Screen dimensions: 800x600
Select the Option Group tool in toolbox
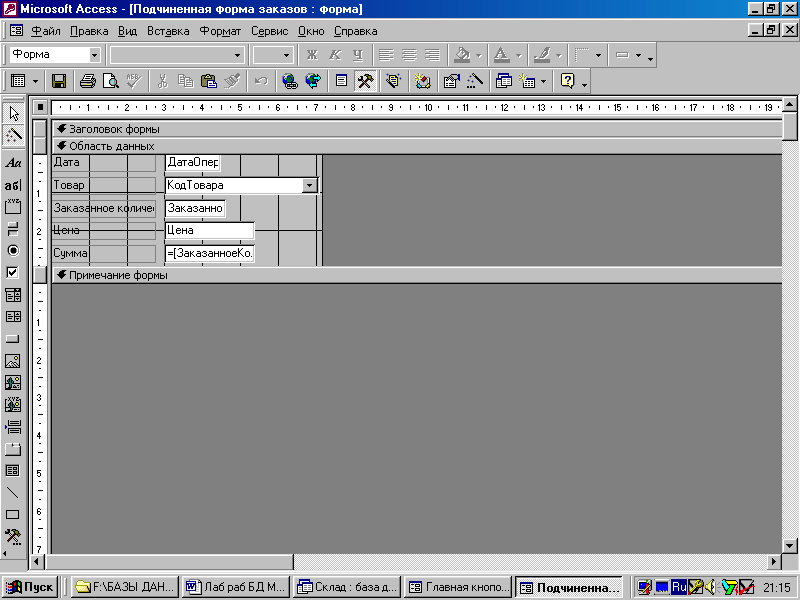click(x=13, y=207)
